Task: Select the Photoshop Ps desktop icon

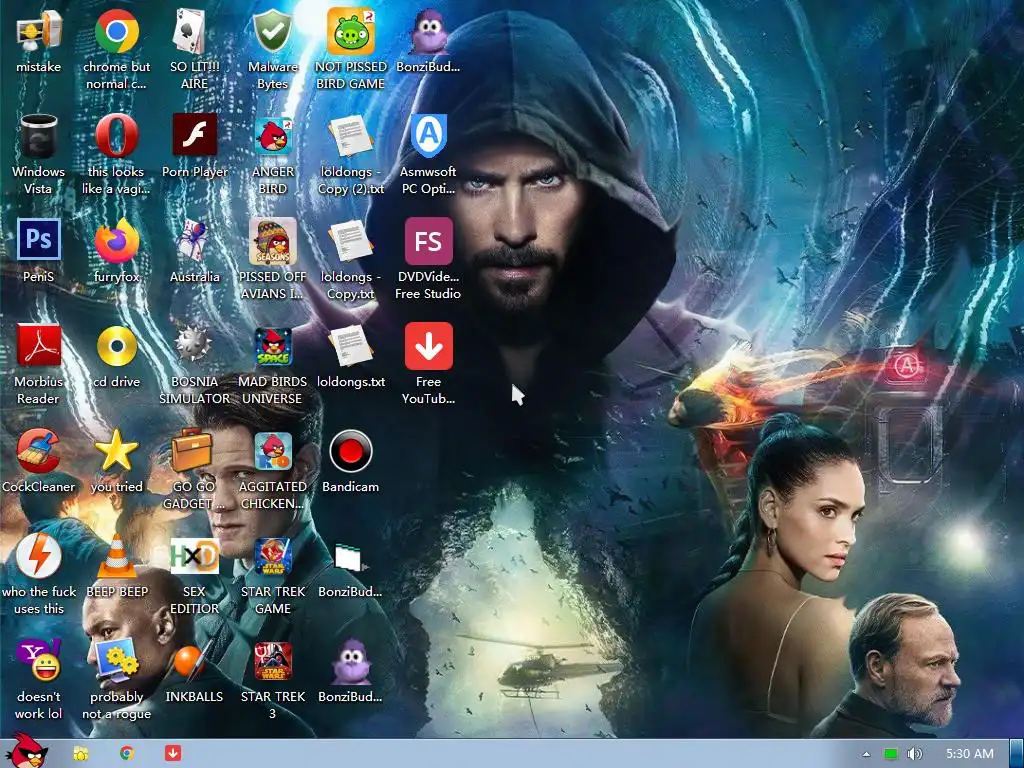Action: click(x=39, y=240)
